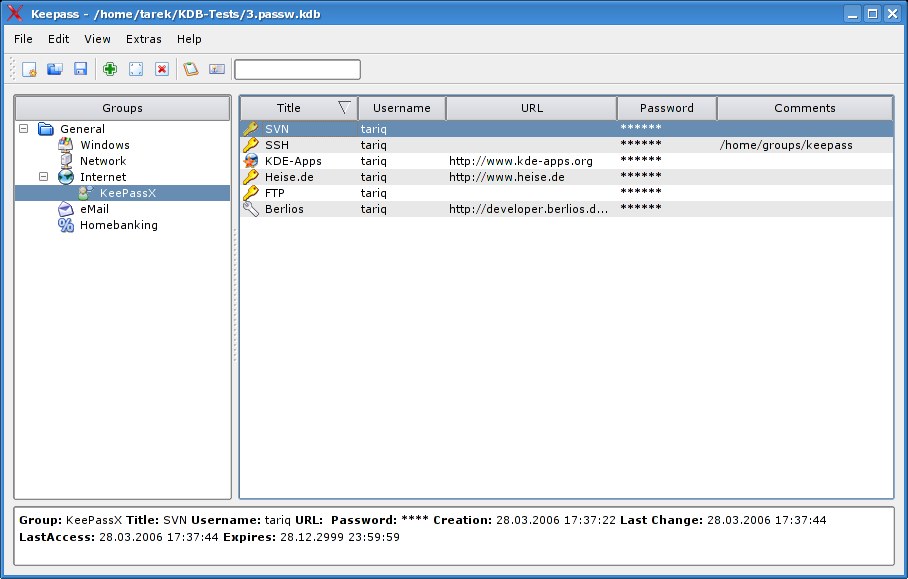Click the KeePassX group icon
Viewport: 908px width, 579px height.
[86, 193]
